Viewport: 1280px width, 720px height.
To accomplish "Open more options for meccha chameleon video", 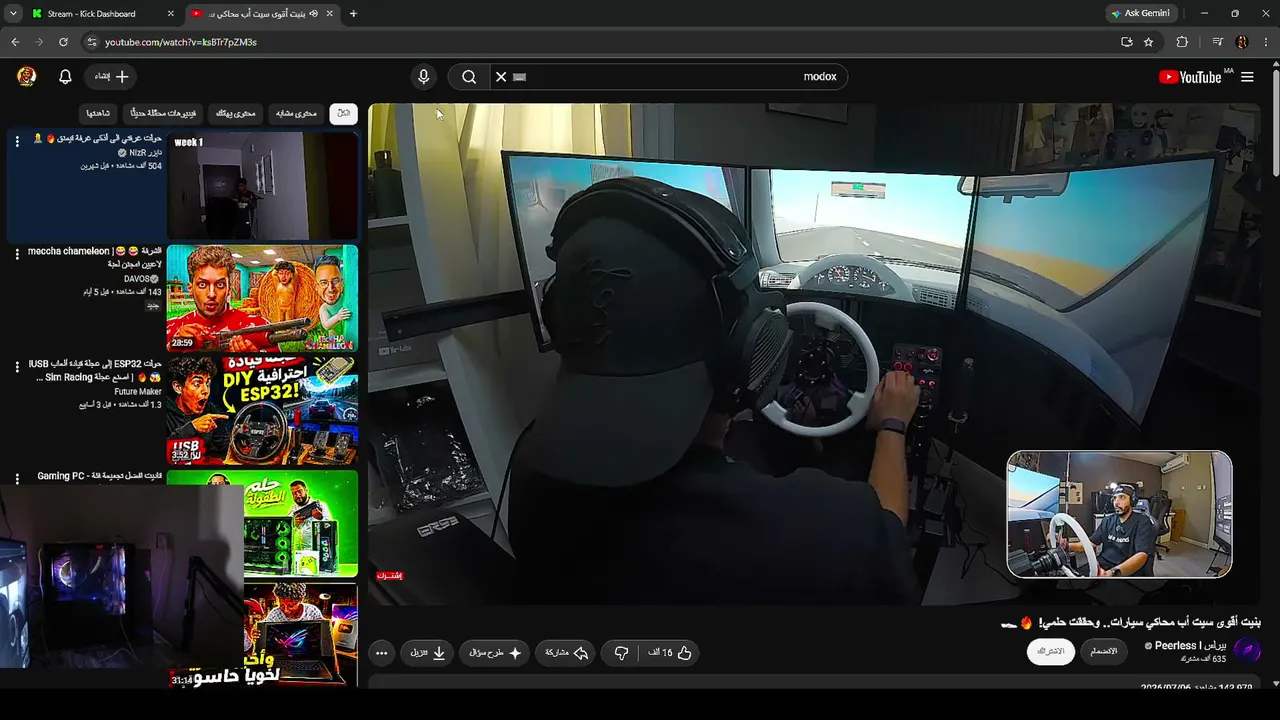I will 17,254.
